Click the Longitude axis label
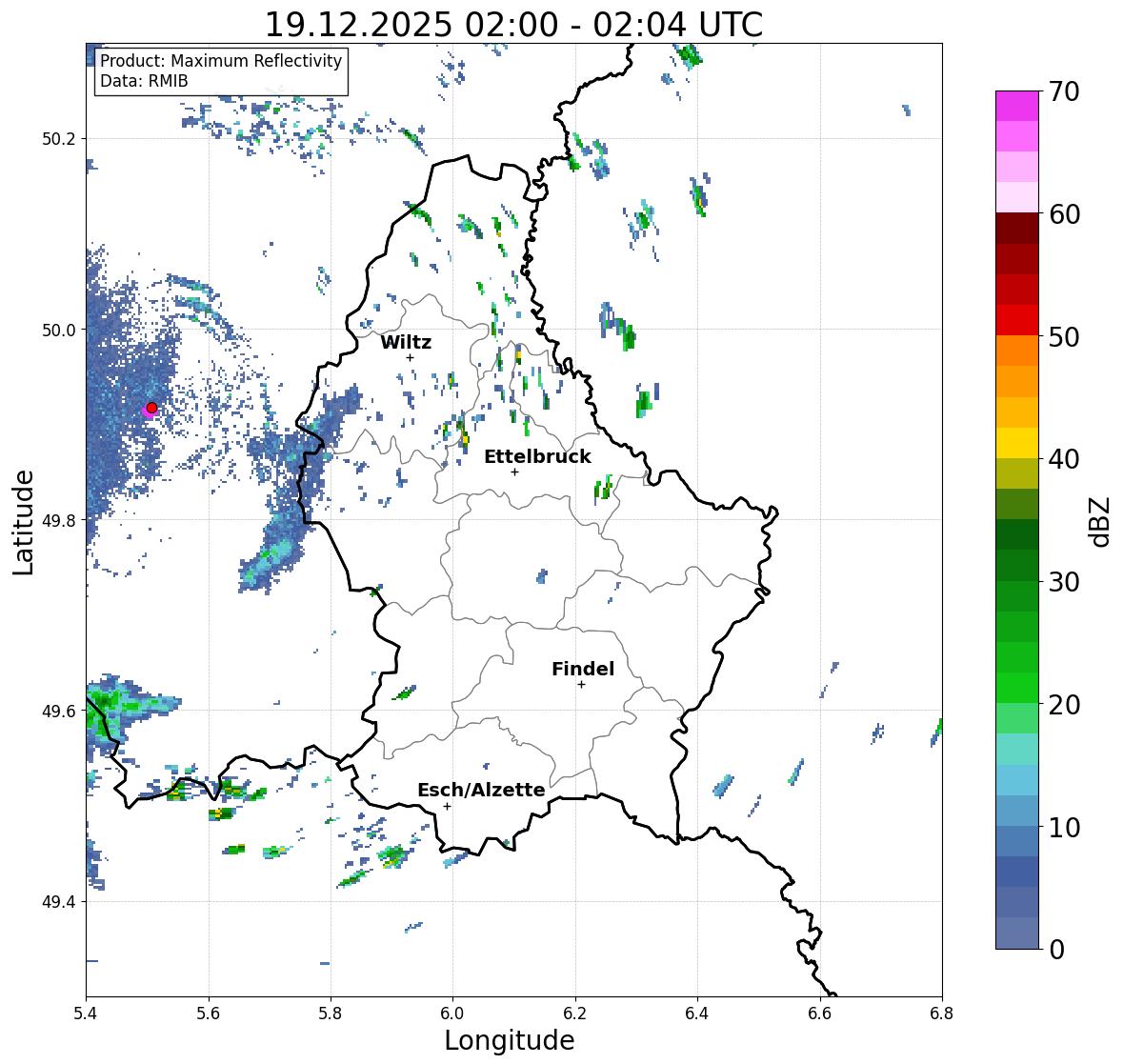Viewport: 1123px width, 1064px height. 510,1040
